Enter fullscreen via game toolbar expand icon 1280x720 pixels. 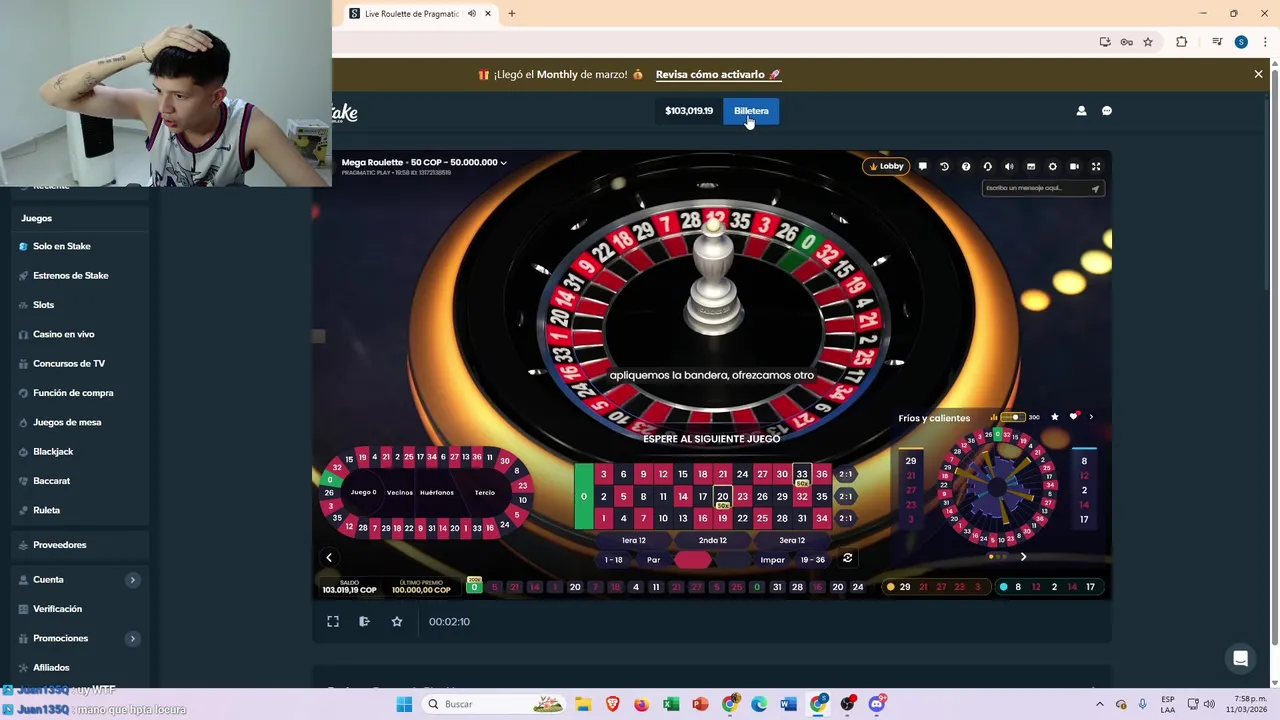[1096, 167]
